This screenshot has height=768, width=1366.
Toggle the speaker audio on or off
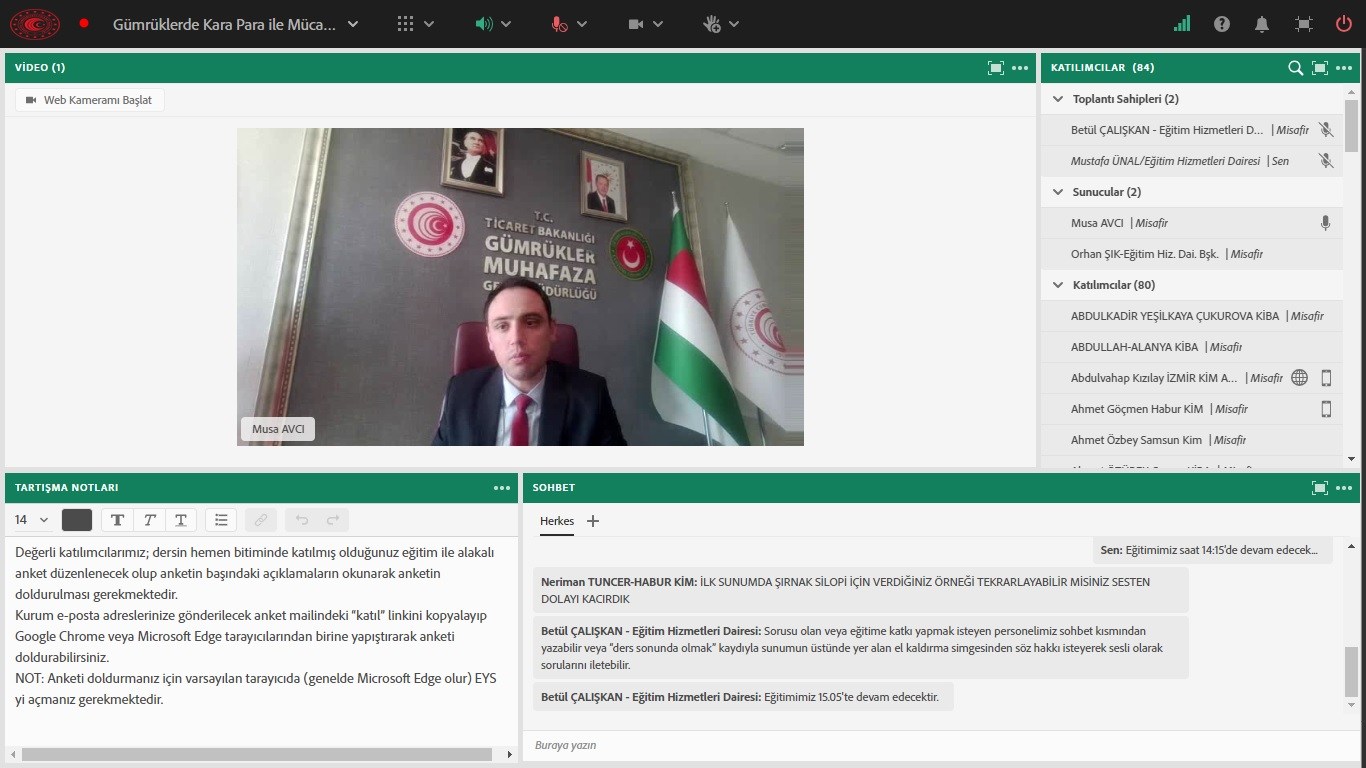(484, 24)
